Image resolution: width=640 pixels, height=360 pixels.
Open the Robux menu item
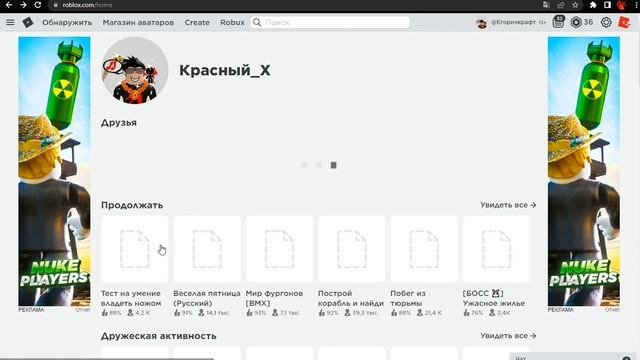pyautogui.click(x=232, y=22)
